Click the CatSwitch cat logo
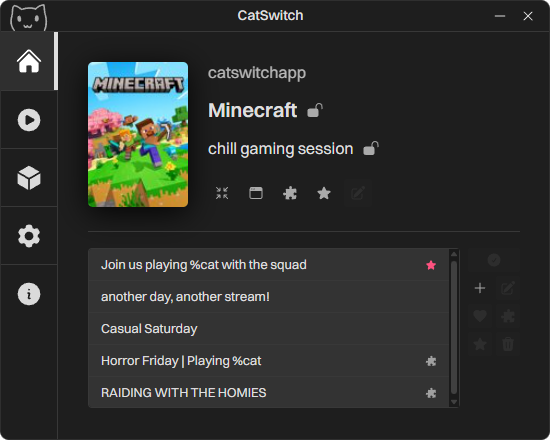The height and width of the screenshot is (440, 550). (x=28, y=18)
